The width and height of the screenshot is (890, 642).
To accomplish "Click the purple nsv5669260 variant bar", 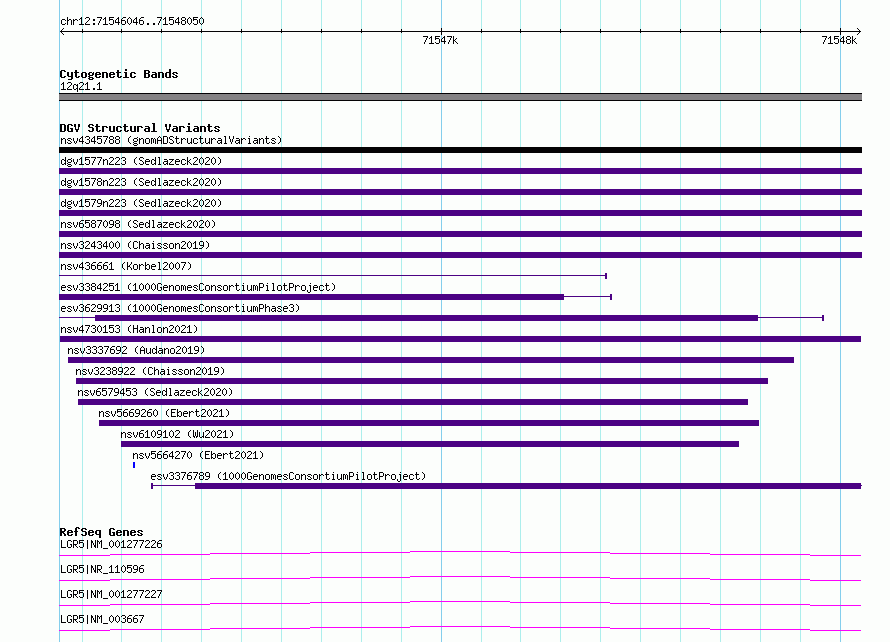I will 429,423.
